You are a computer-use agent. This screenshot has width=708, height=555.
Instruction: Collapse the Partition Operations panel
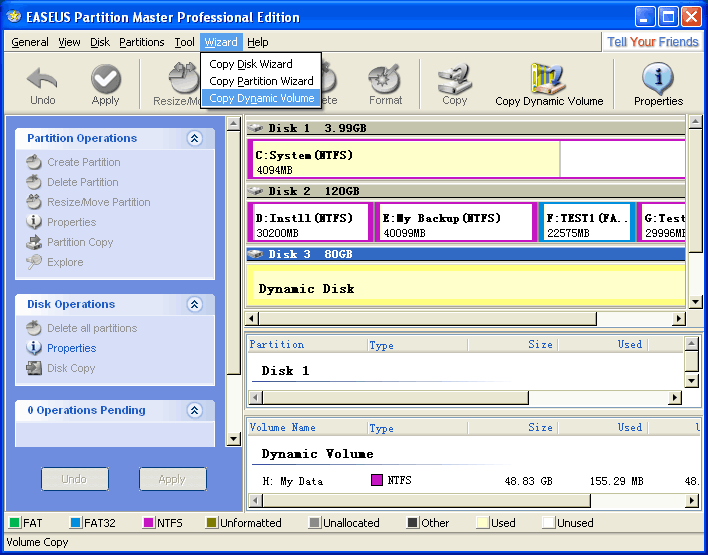pos(195,138)
